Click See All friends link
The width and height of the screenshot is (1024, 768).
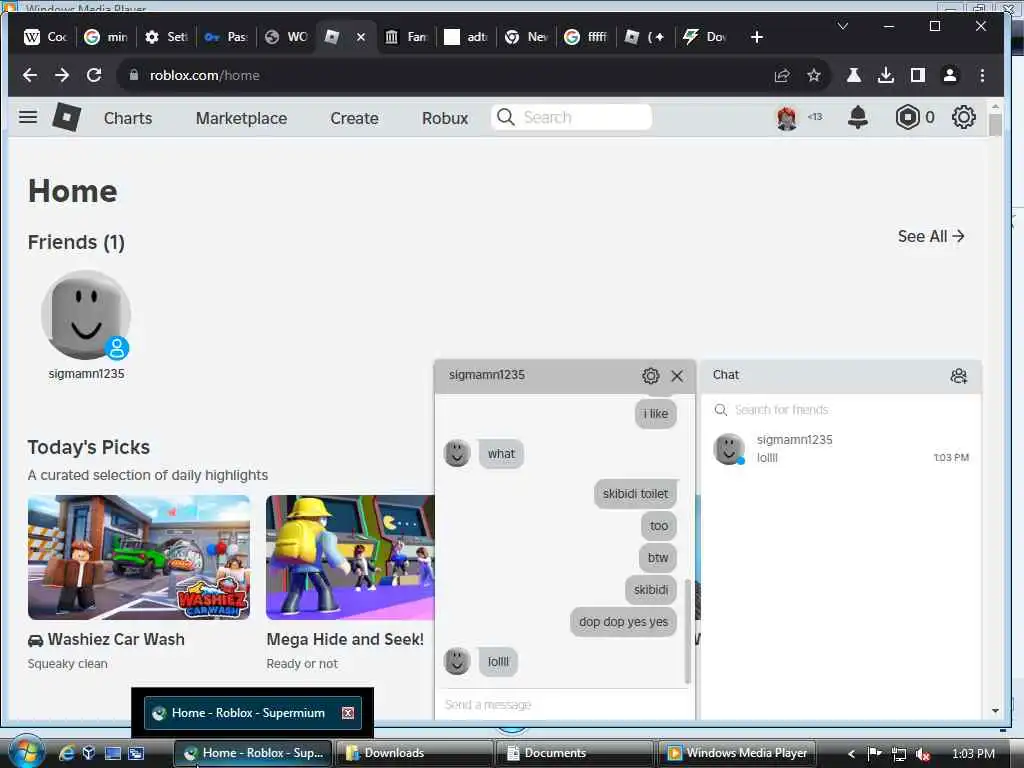tap(931, 236)
